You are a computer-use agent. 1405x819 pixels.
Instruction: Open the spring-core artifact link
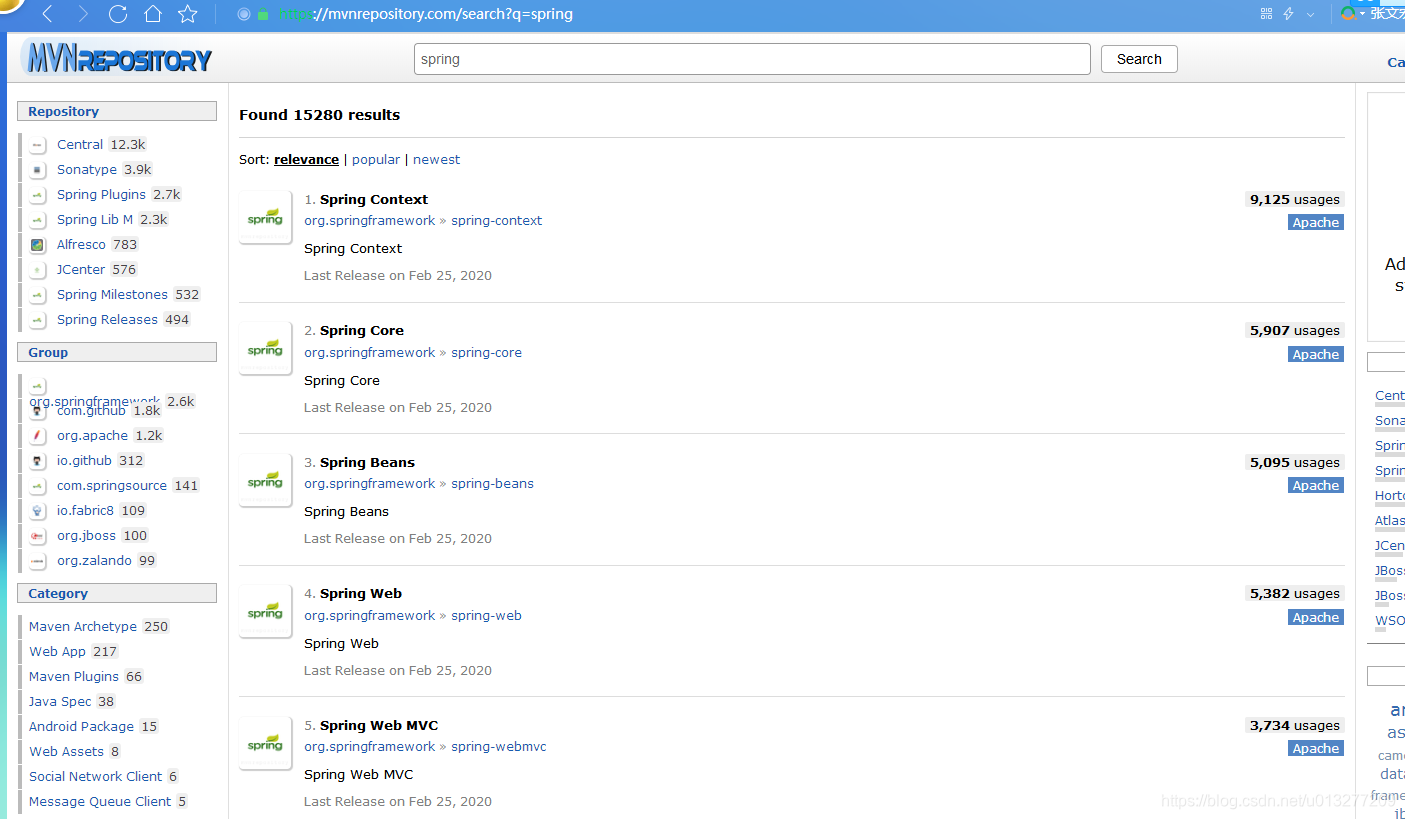486,353
